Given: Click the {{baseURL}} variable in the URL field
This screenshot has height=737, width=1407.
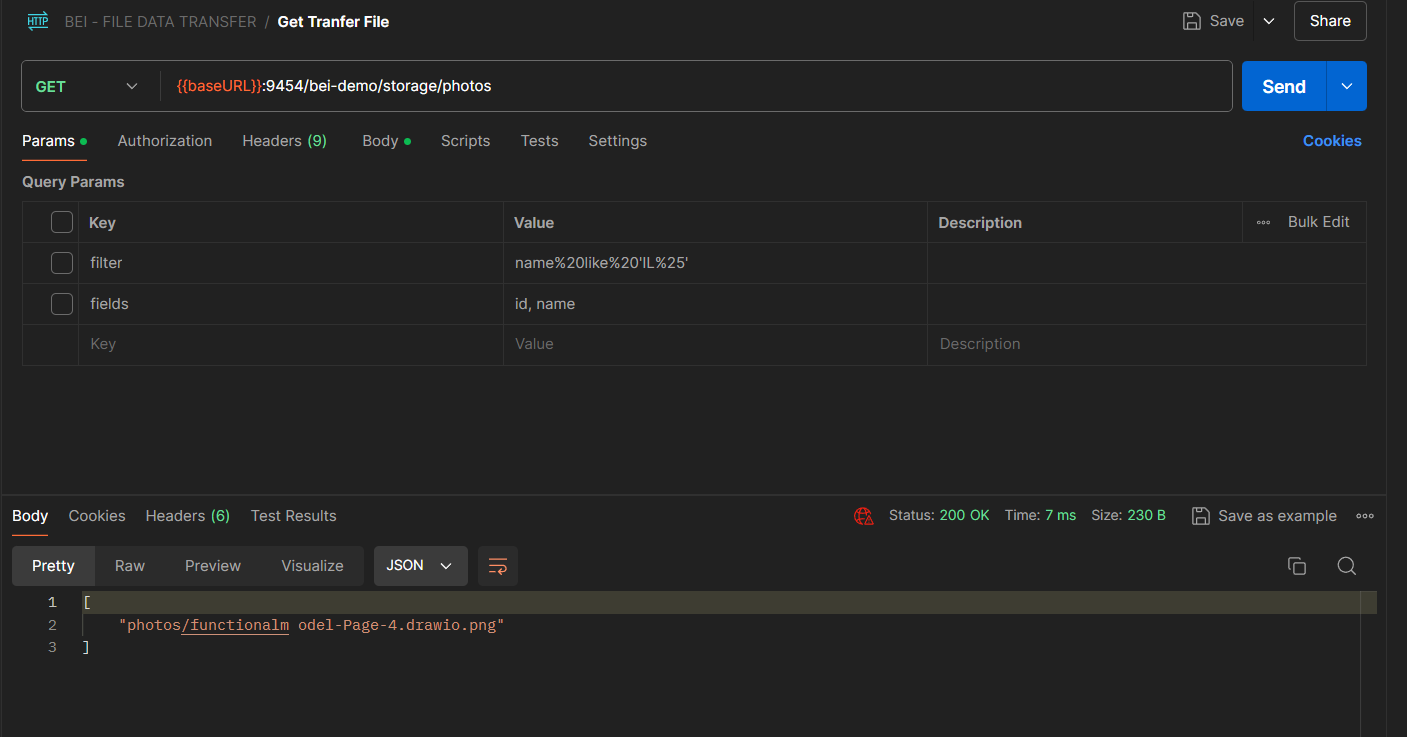Looking at the screenshot, I should (219, 86).
